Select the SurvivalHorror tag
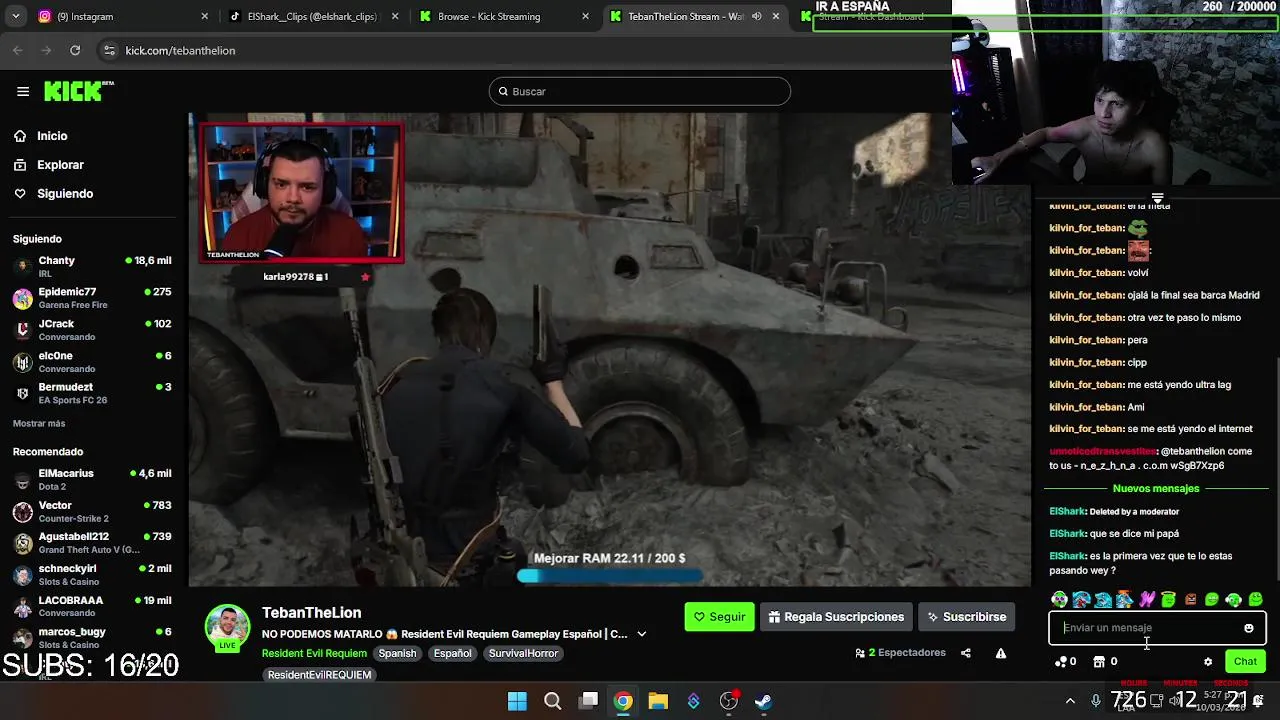 [x=523, y=653]
